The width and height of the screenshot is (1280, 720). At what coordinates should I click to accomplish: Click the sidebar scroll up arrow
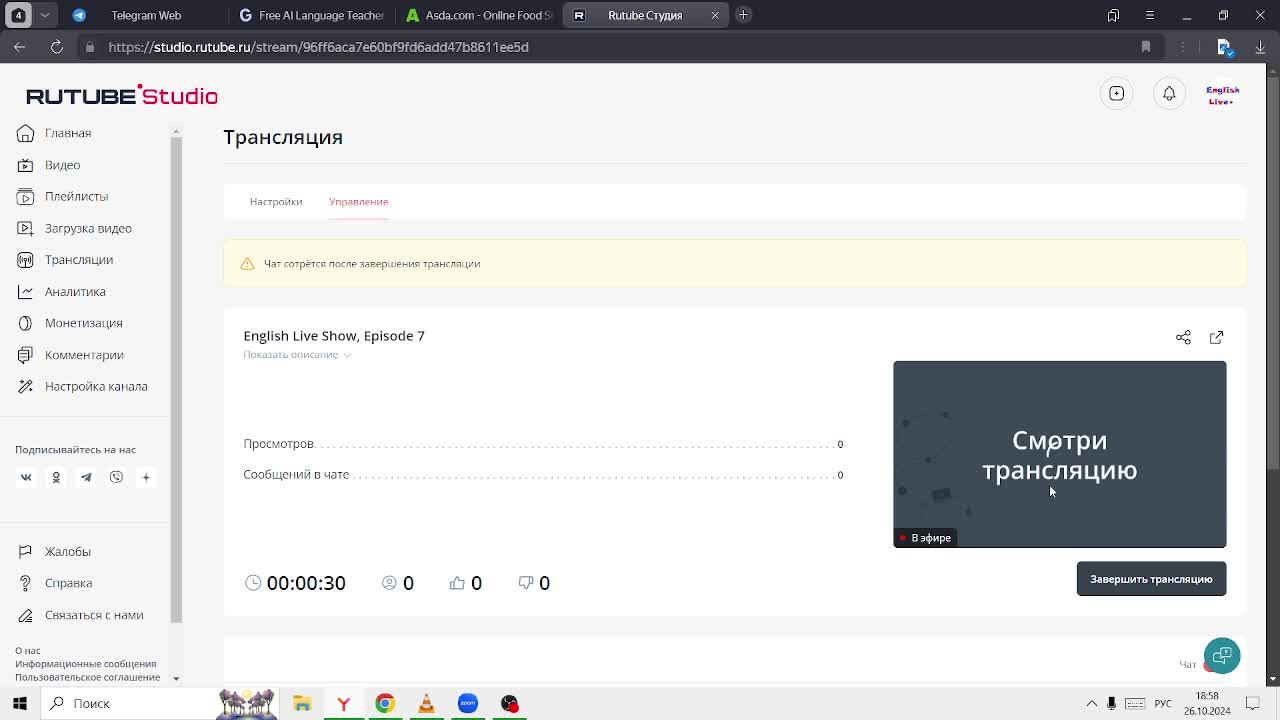[x=176, y=132]
